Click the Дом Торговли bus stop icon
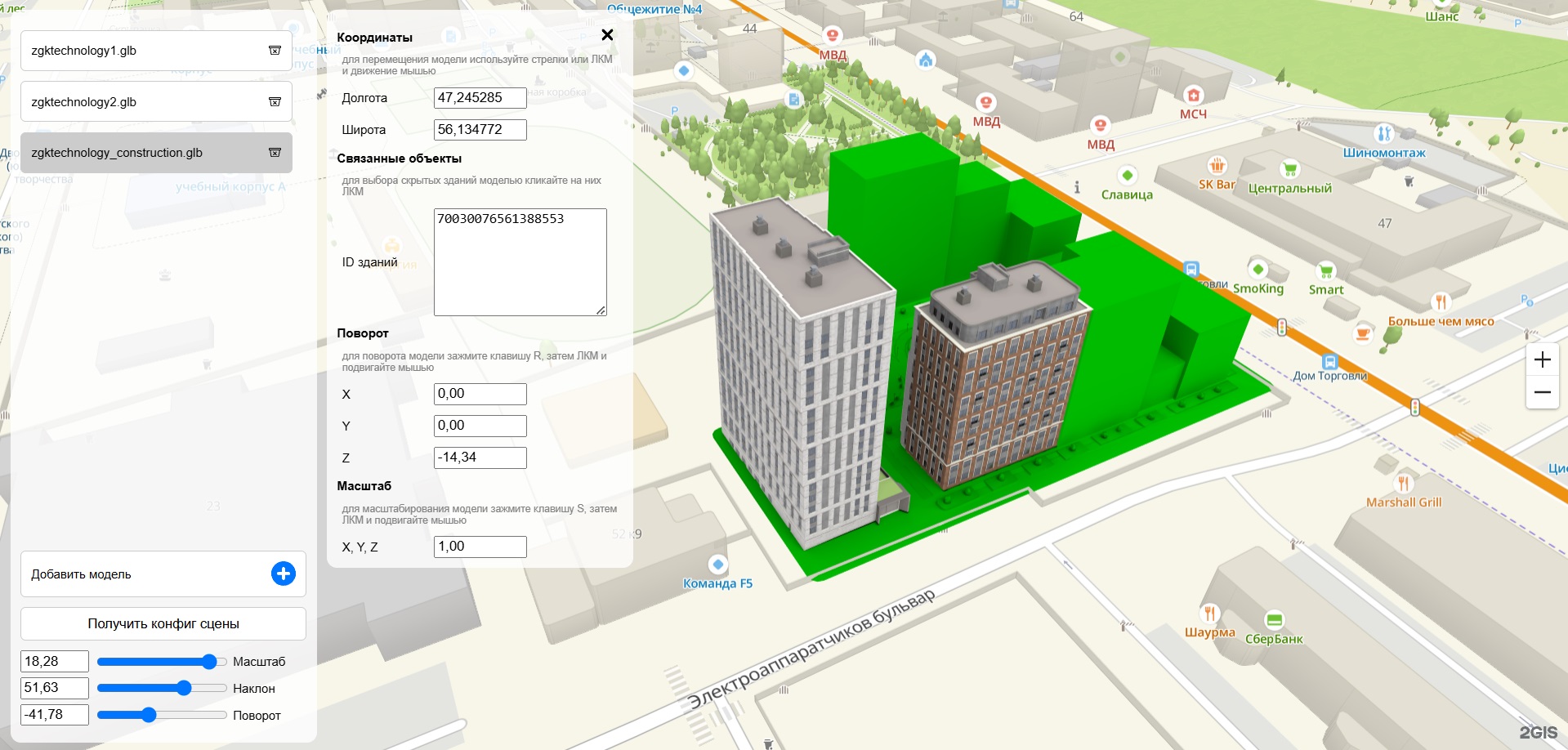The width and height of the screenshot is (1568, 750). pyautogui.click(x=1329, y=361)
